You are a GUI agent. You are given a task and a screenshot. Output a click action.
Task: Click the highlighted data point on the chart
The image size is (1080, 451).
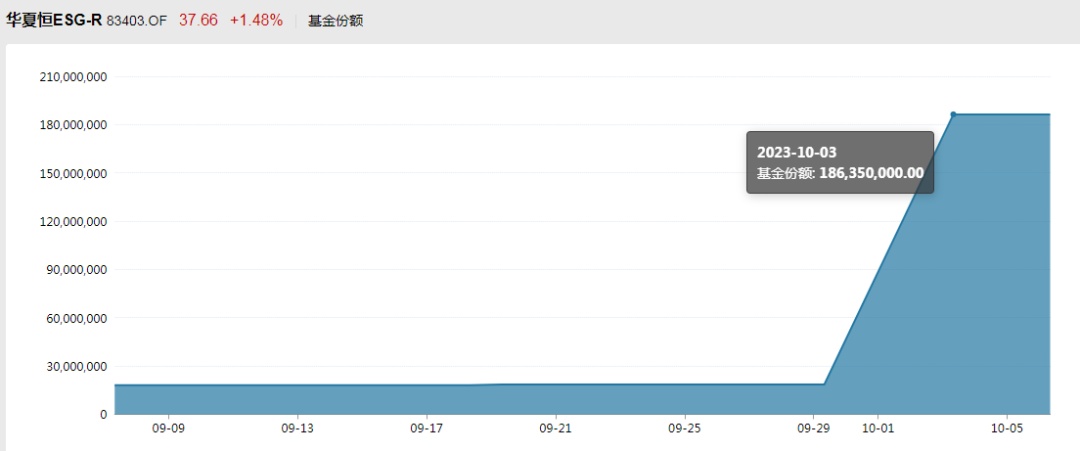(x=953, y=114)
